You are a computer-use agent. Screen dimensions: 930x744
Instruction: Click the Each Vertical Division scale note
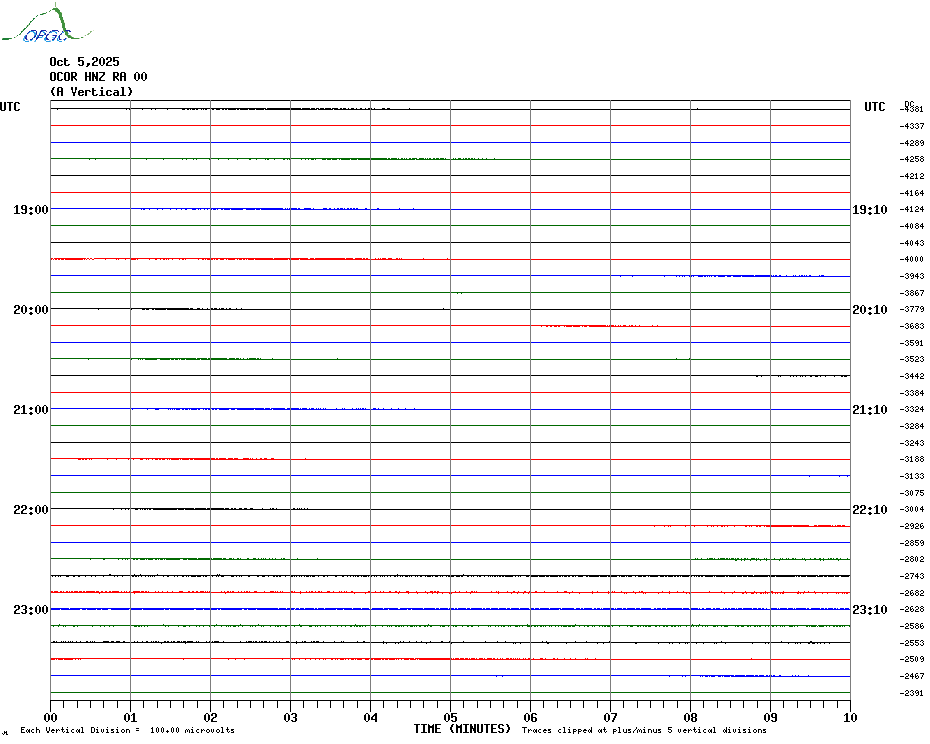click(127, 730)
